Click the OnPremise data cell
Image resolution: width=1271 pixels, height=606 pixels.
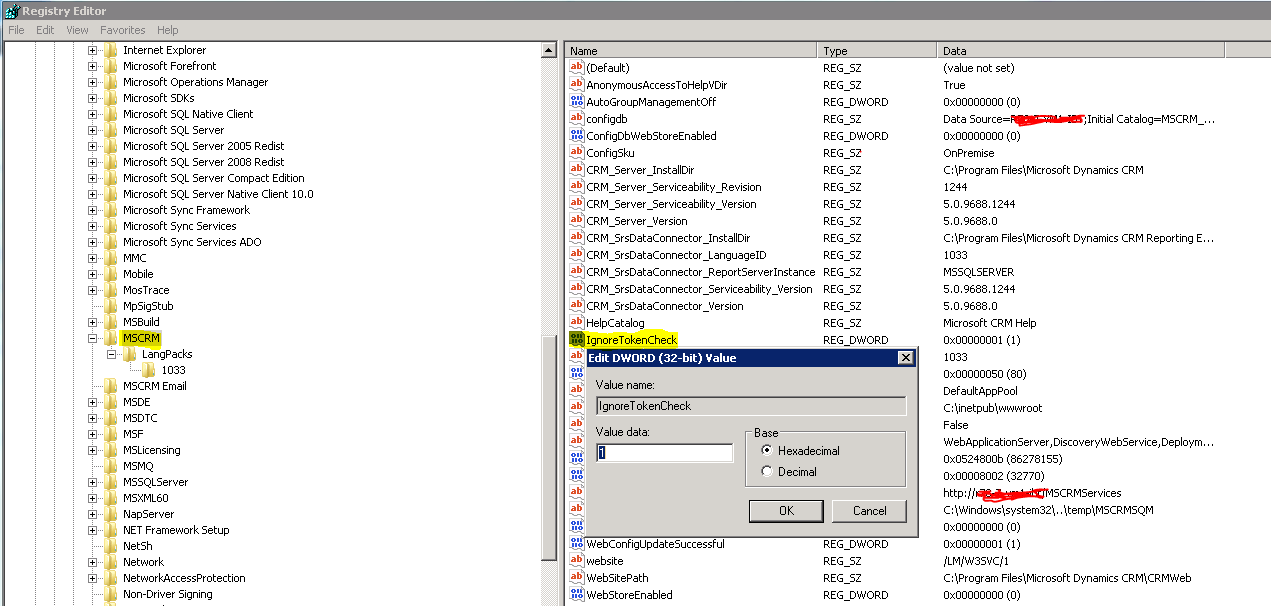pyautogui.click(x=968, y=153)
